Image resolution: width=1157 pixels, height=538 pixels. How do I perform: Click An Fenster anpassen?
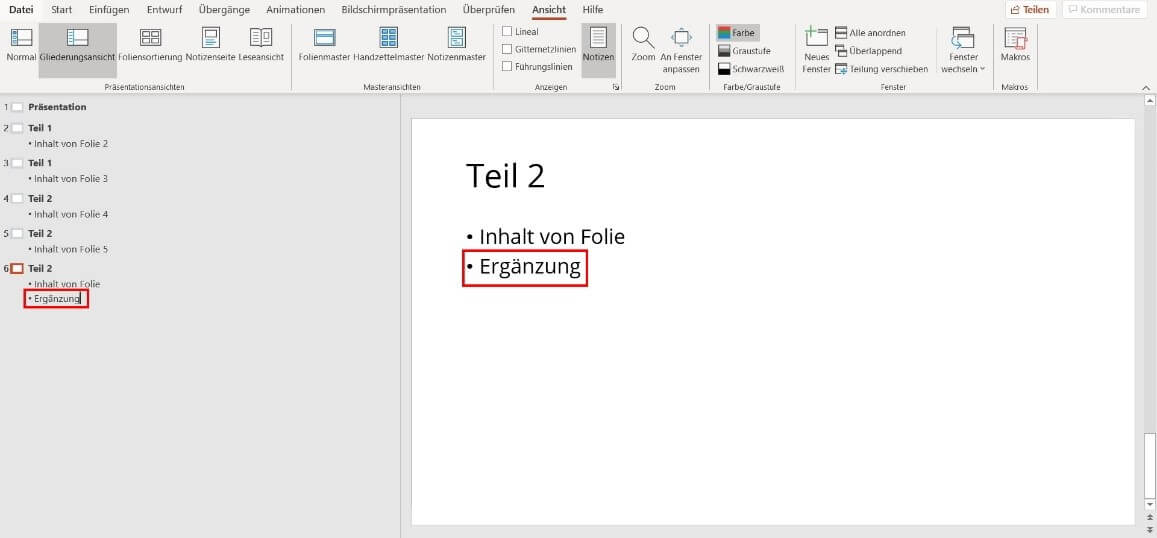click(x=681, y=50)
